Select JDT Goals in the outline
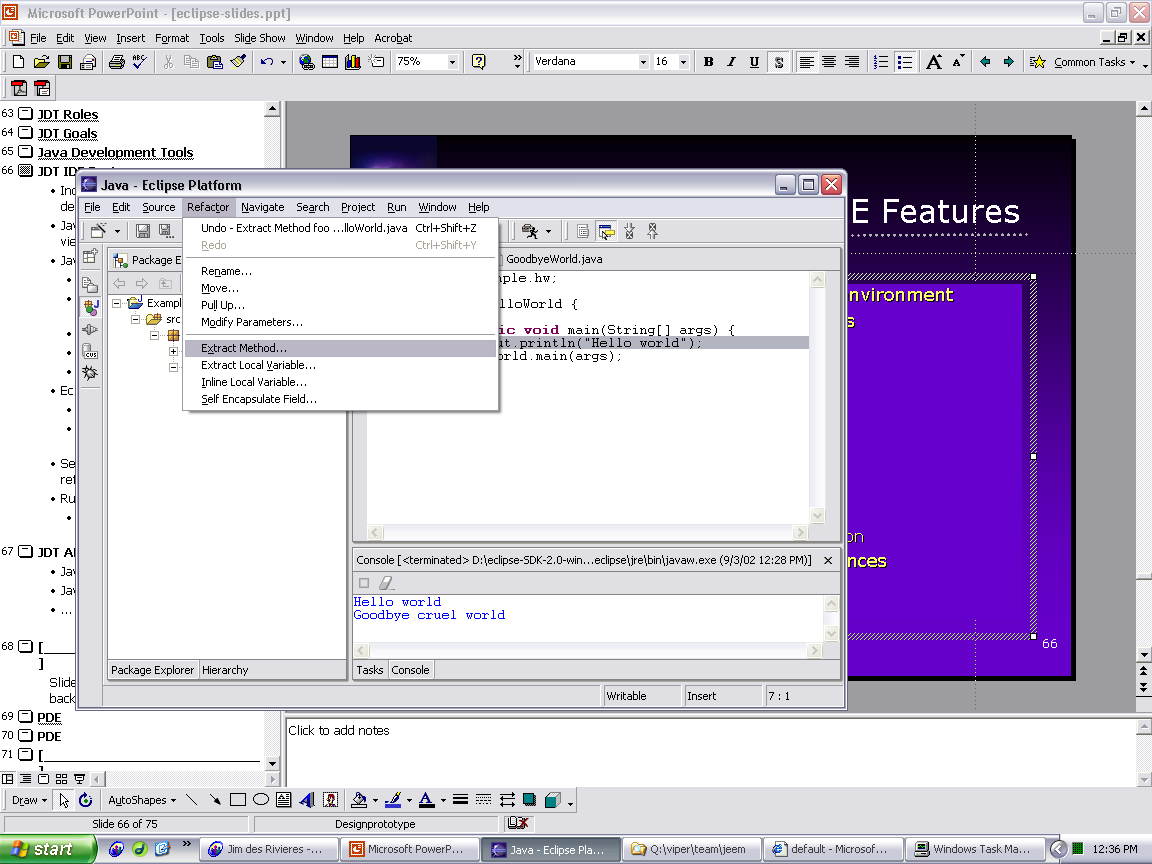Image resolution: width=1152 pixels, height=864 pixels. pyautogui.click(x=68, y=134)
